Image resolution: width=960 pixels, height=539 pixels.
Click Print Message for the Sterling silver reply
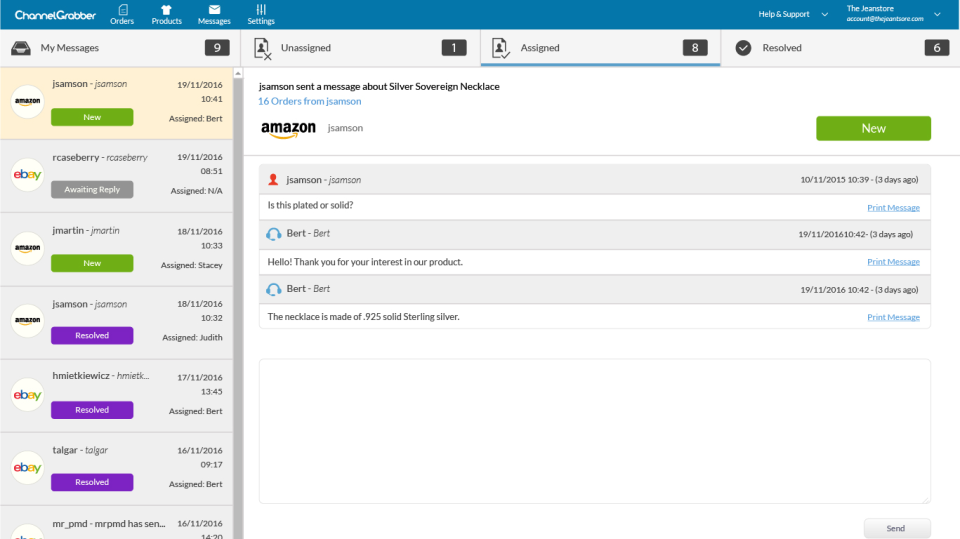[x=893, y=317]
